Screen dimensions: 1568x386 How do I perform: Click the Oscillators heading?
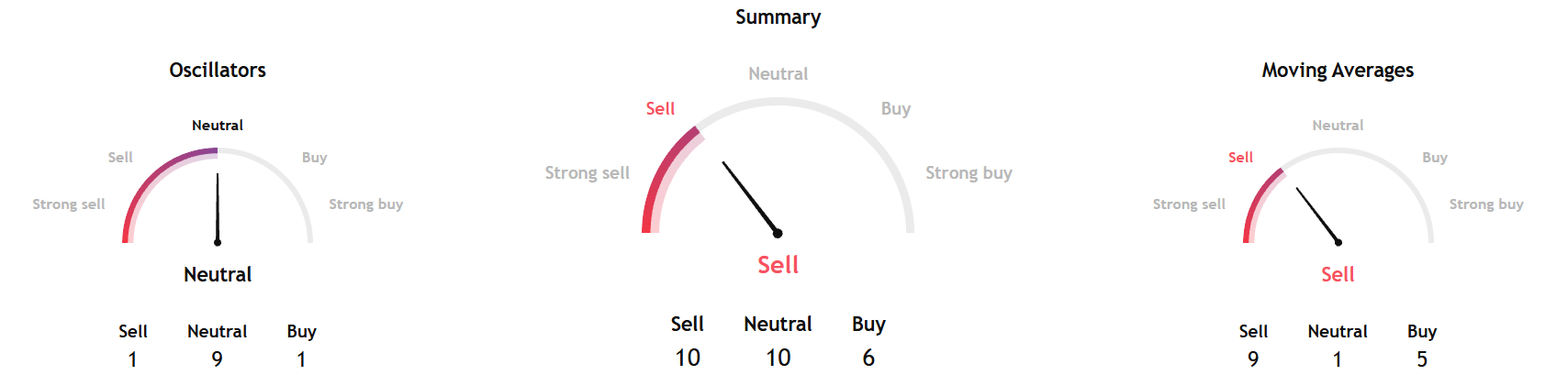coord(218,71)
